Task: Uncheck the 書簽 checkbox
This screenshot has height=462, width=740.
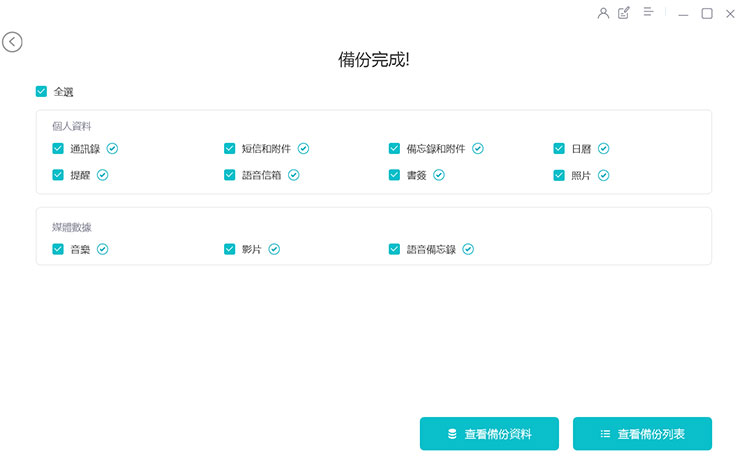Action: 394,175
